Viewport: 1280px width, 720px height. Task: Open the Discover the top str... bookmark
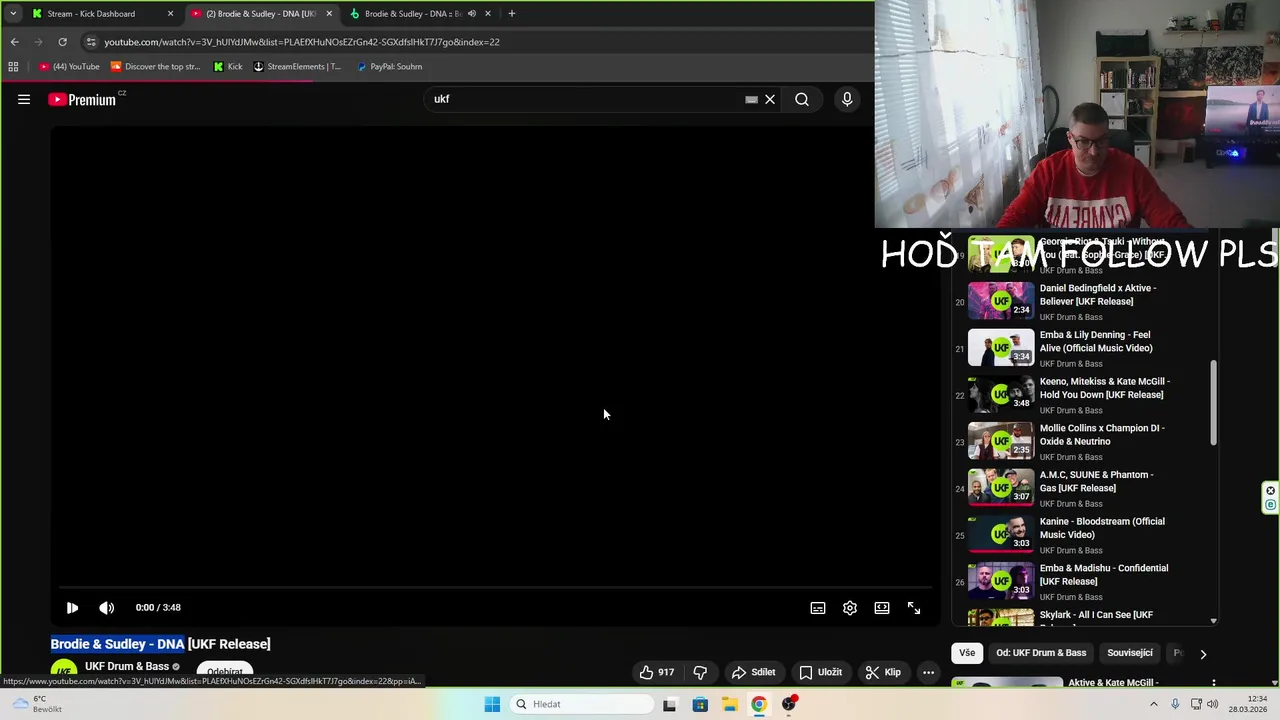pos(155,67)
